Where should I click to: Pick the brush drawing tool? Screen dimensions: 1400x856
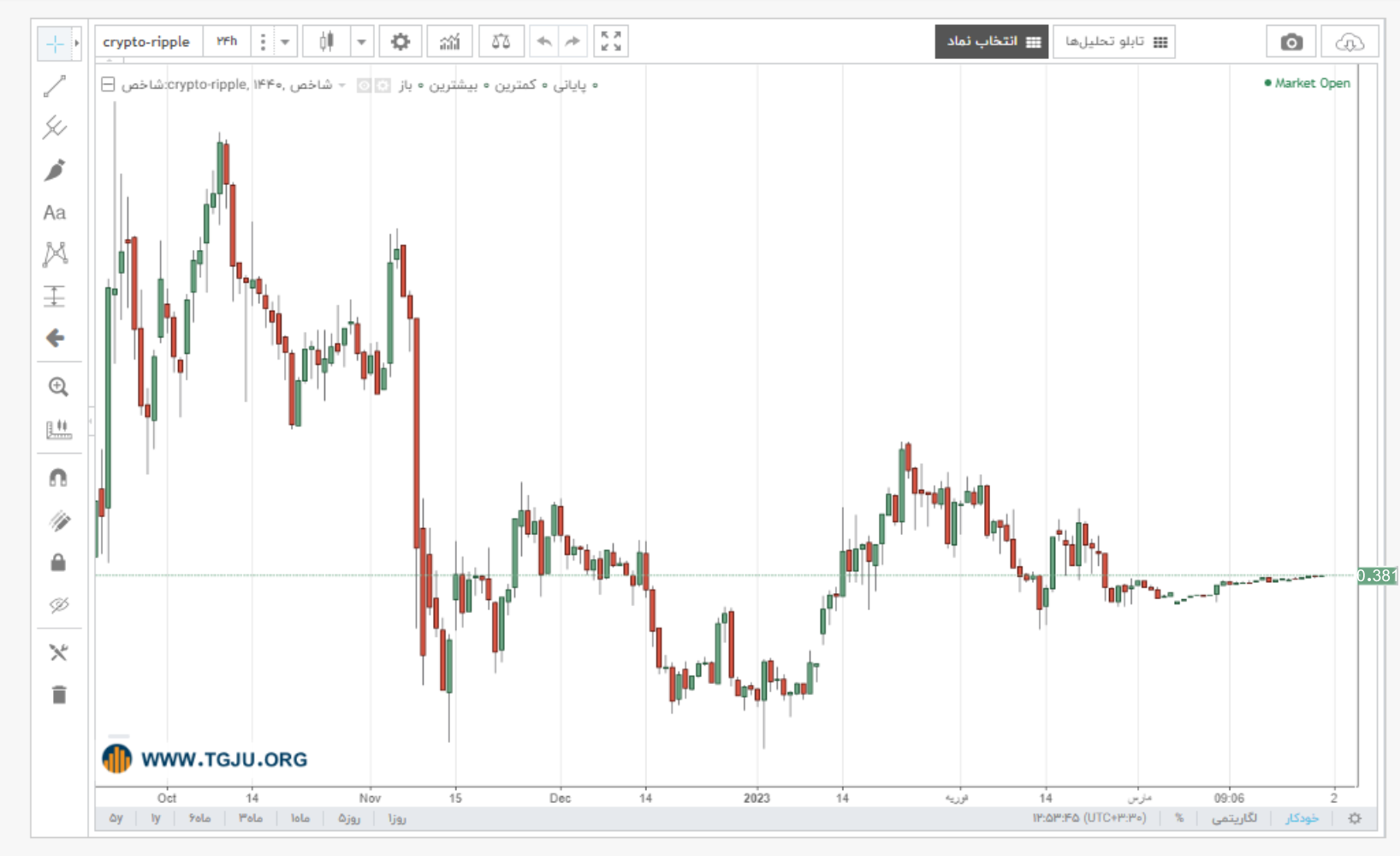pos(55,169)
